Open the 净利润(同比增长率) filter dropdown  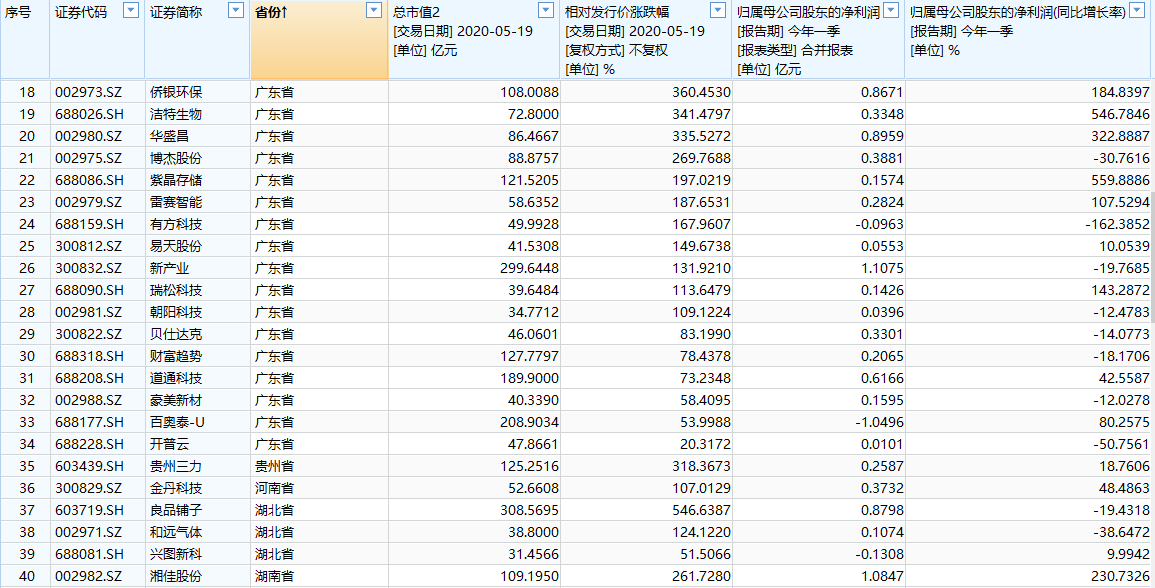tap(1140, 10)
